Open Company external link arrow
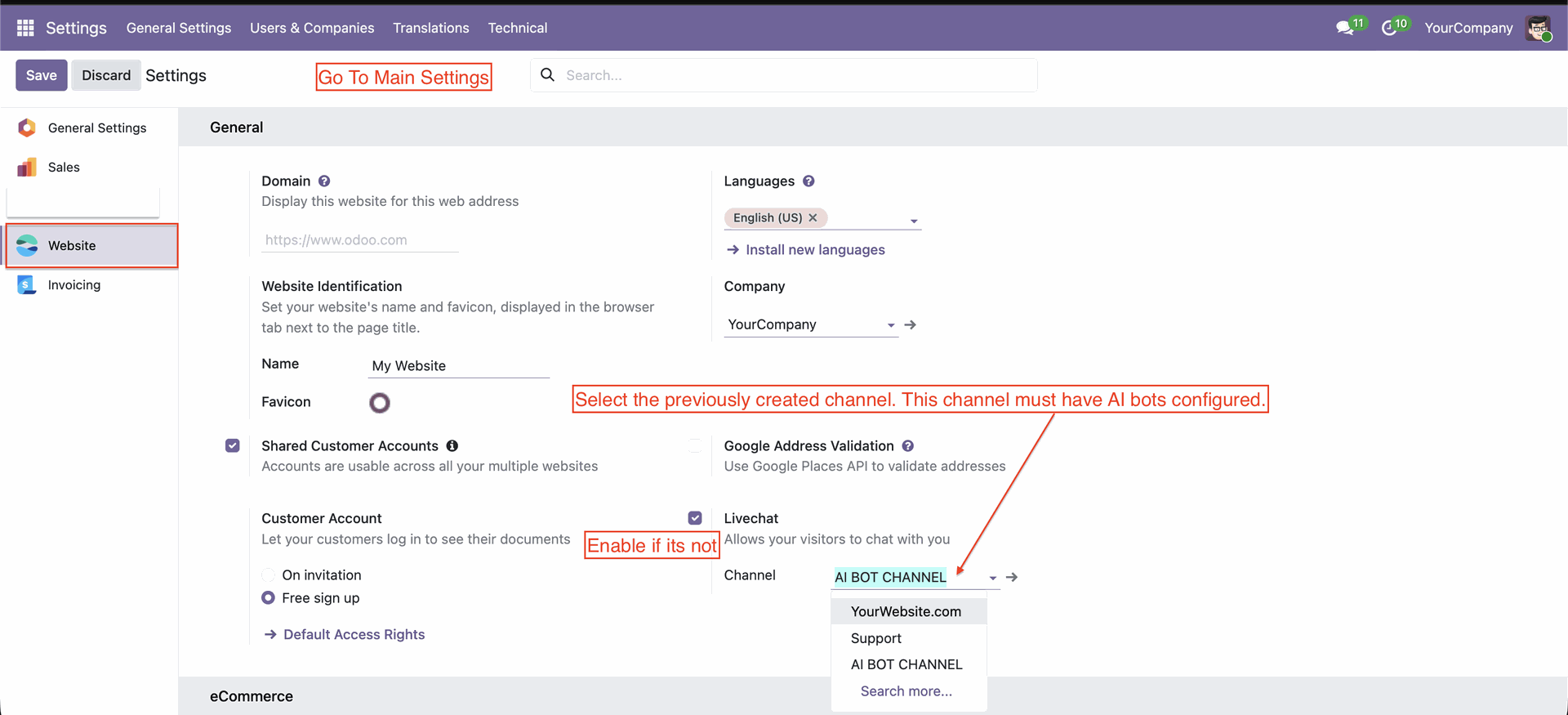 (911, 325)
